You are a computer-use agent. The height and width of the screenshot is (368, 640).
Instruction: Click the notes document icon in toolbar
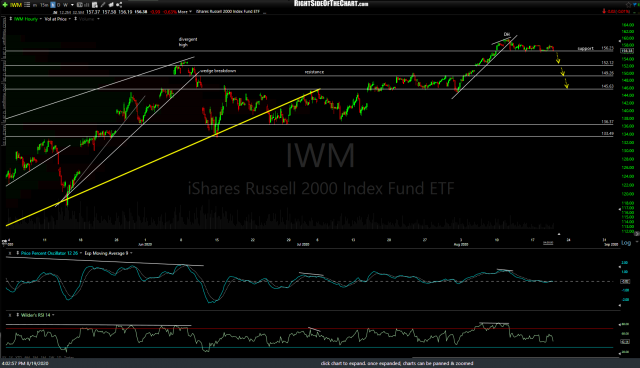95,5
